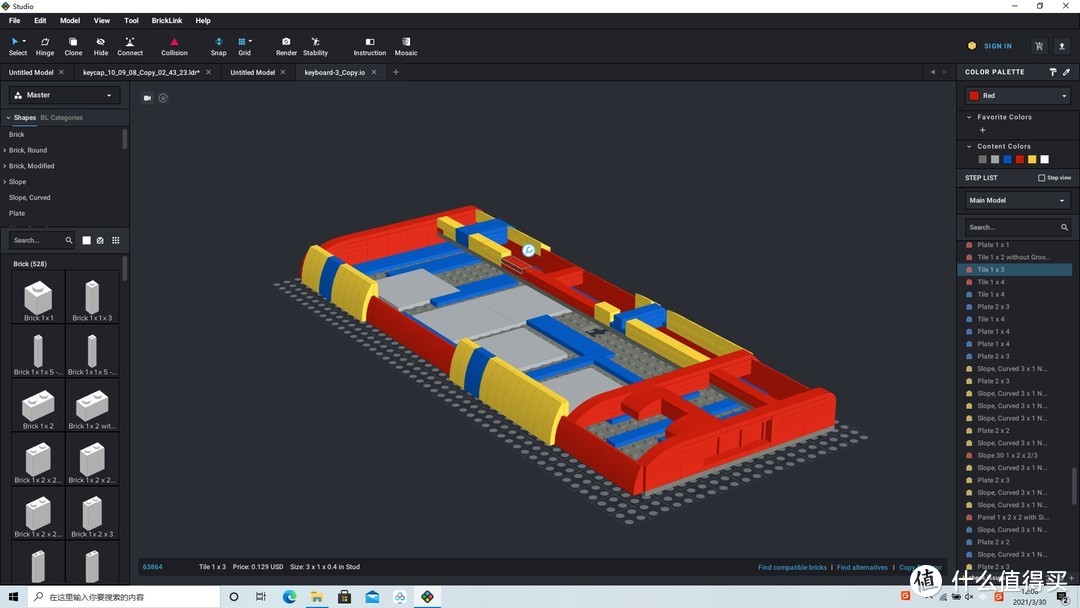Select the Brick 1 x 1 thumbnail
The height and width of the screenshot is (608, 1080).
[38, 300]
